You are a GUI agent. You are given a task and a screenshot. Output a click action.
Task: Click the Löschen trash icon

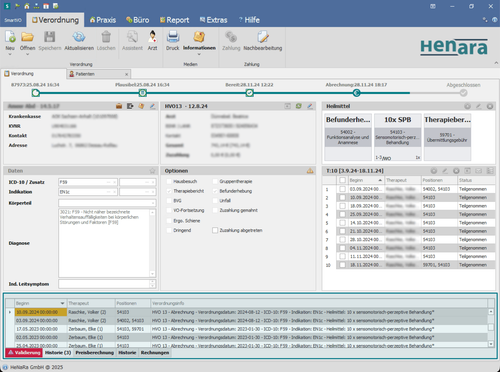(x=106, y=37)
